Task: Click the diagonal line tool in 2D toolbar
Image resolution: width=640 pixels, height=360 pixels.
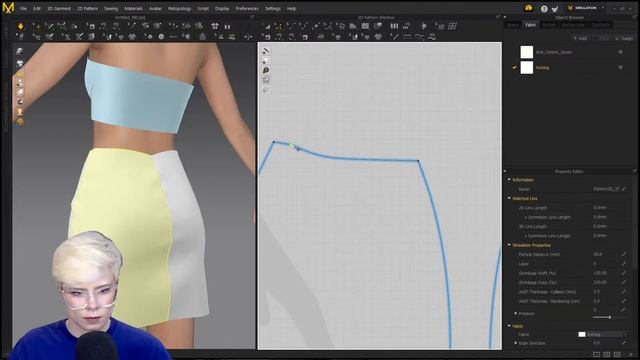Action: click(x=394, y=37)
